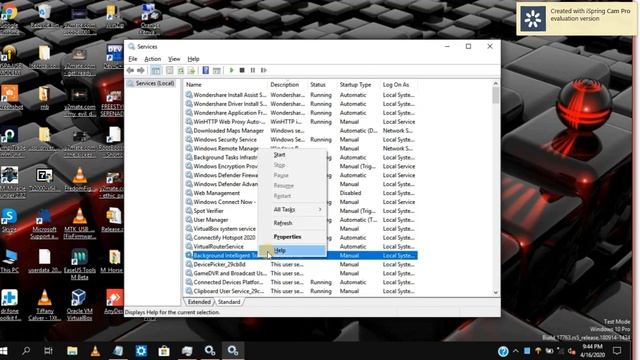Viewport: 640px width, 360px height.
Task: Select Web Management service row
Action: click(300, 193)
